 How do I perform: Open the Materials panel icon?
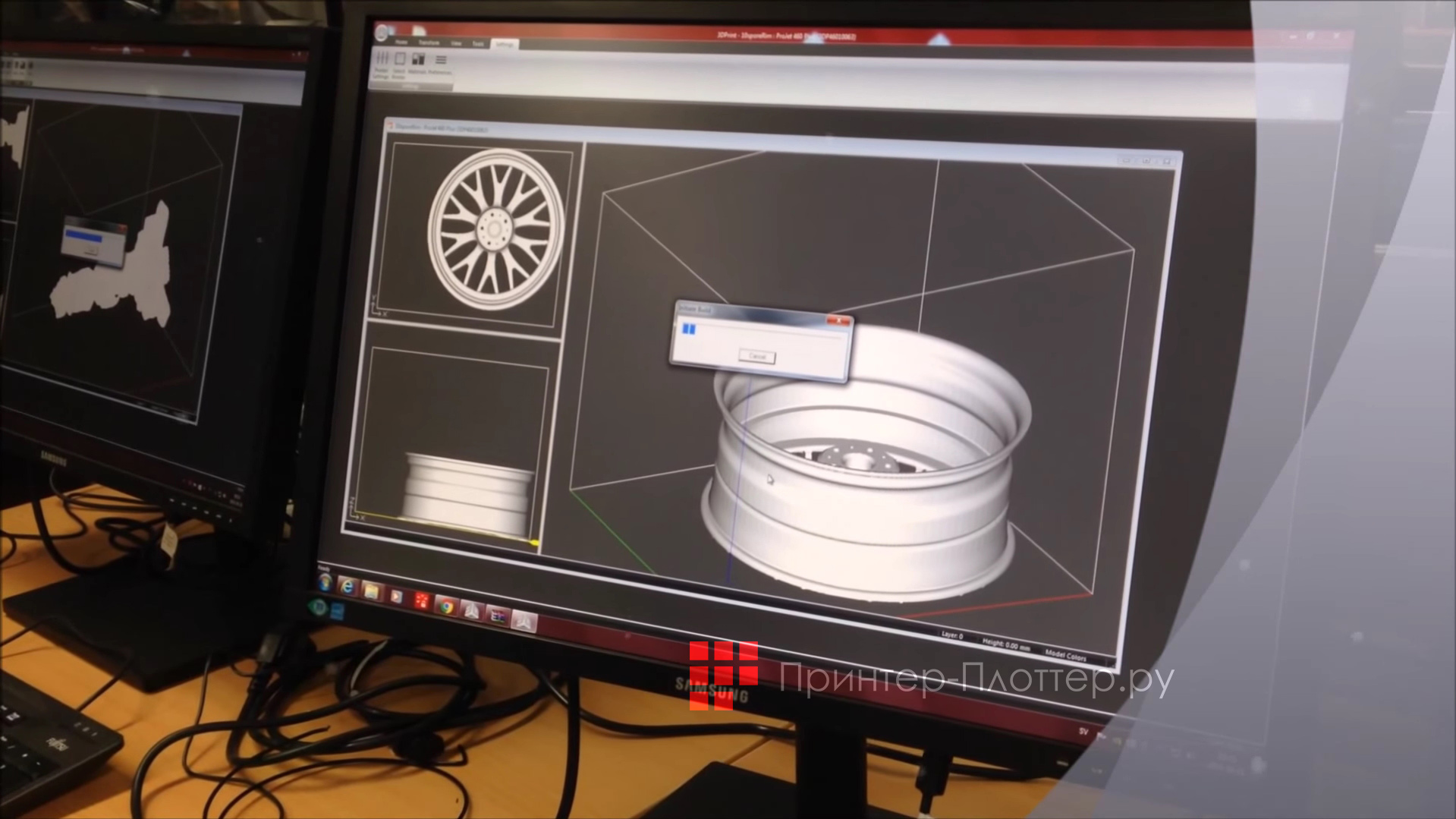(417, 60)
